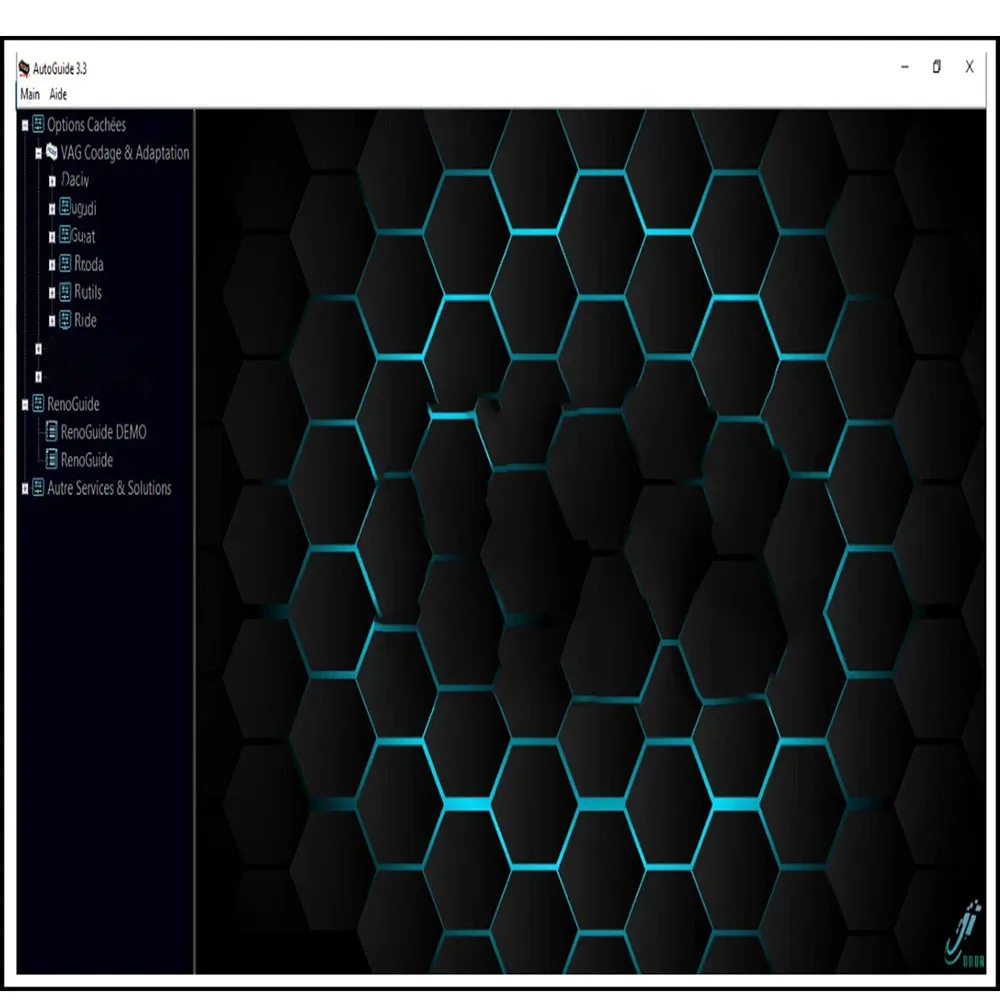
Task: Minimize the AutoGuide window
Action: 905,67
